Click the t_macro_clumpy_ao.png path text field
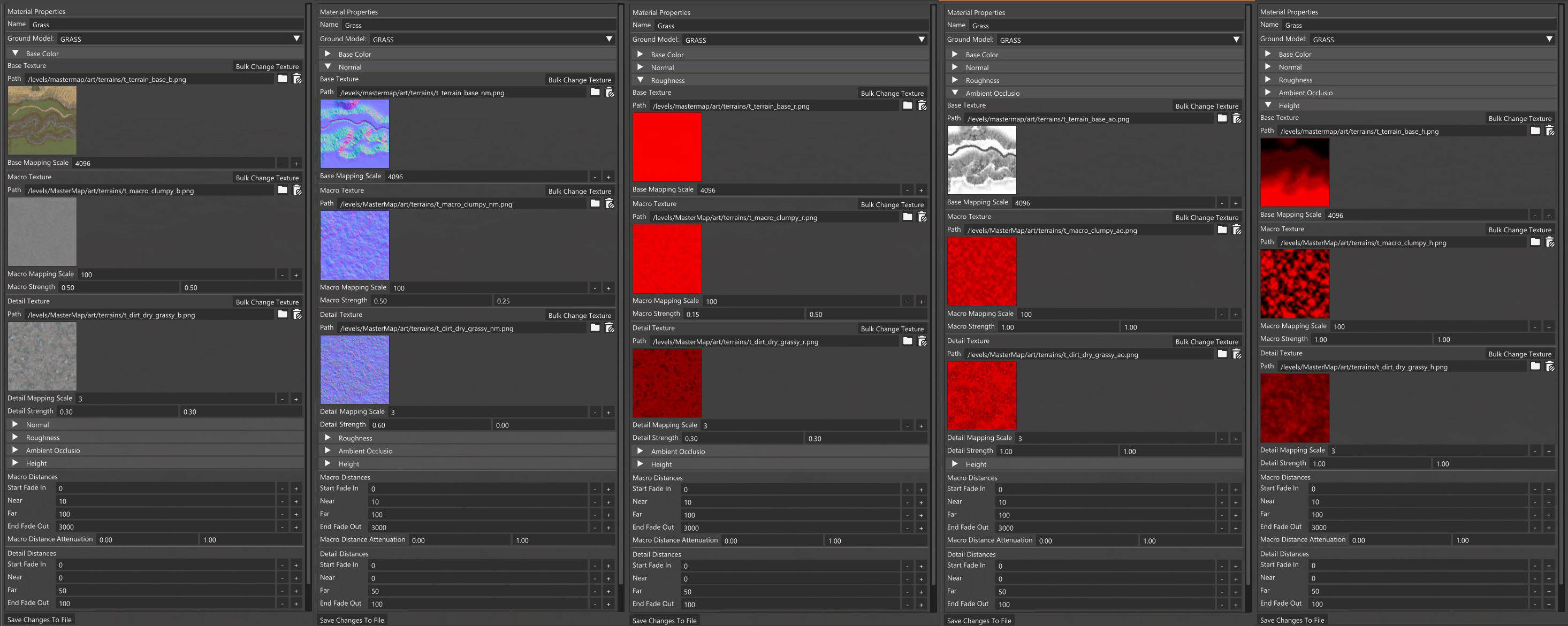The image size is (1568, 626). [1089, 230]
